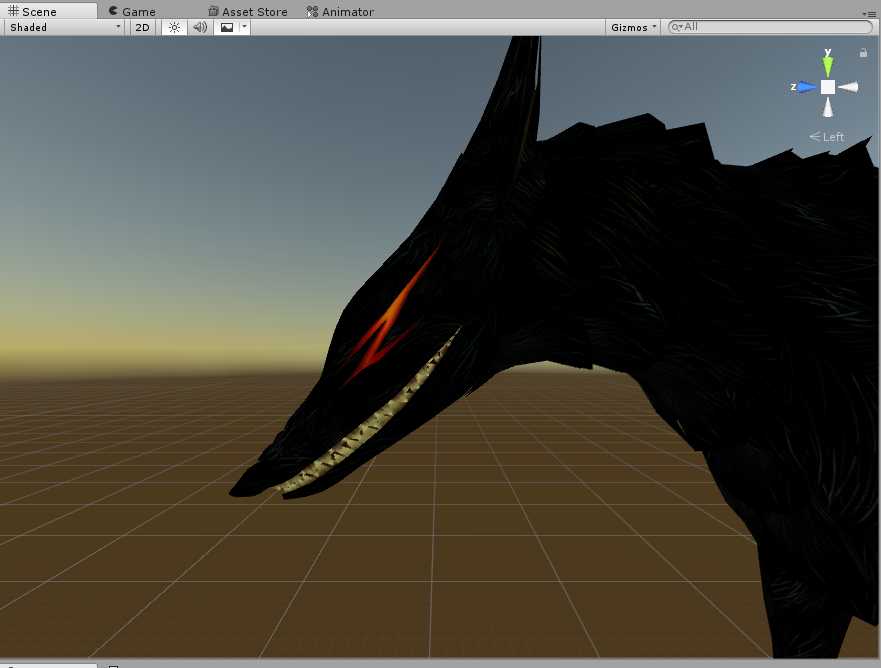Open the Shaded draw mode dropdown
Viewport: 881px width, 668px height.
coord(65,27)
